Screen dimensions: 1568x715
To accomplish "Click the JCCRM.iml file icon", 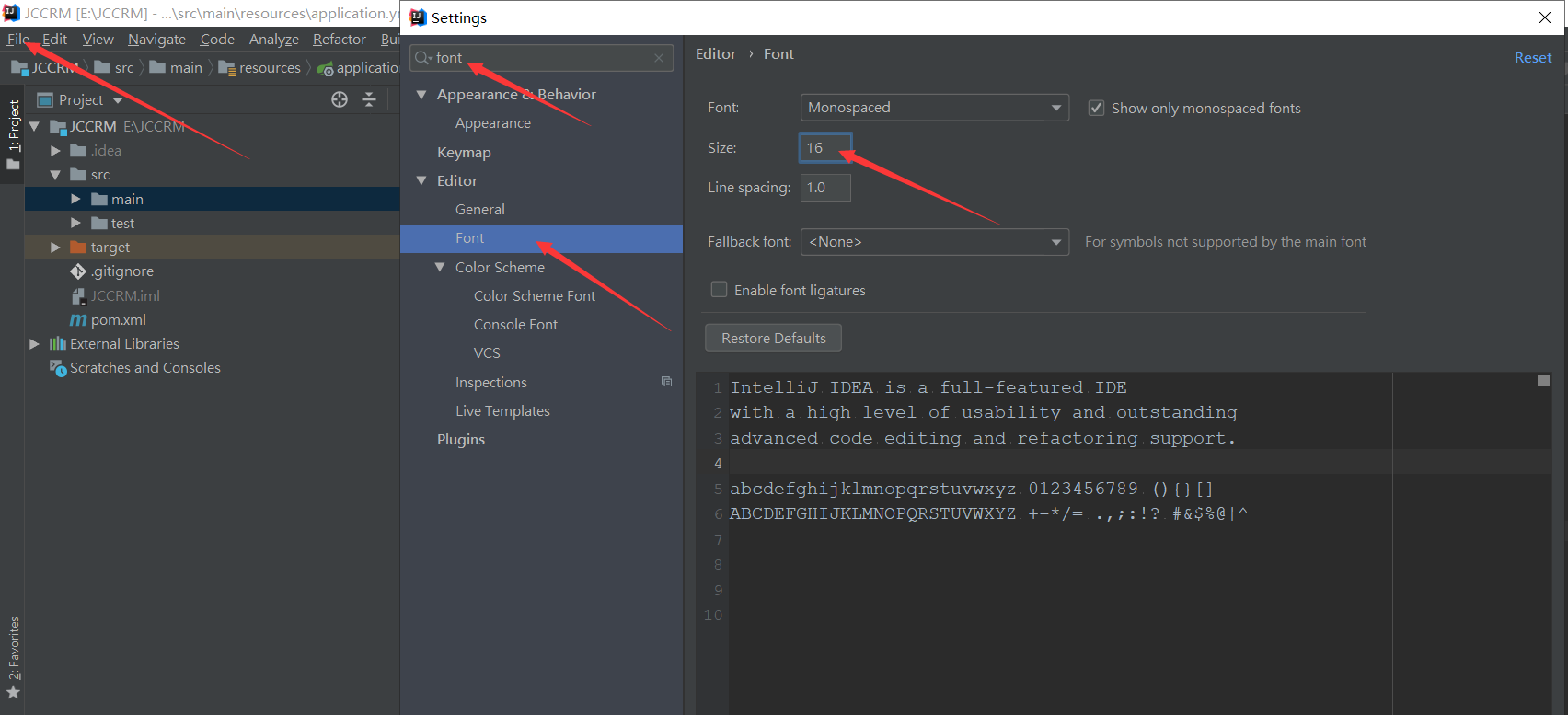I will tap(78, 296).
